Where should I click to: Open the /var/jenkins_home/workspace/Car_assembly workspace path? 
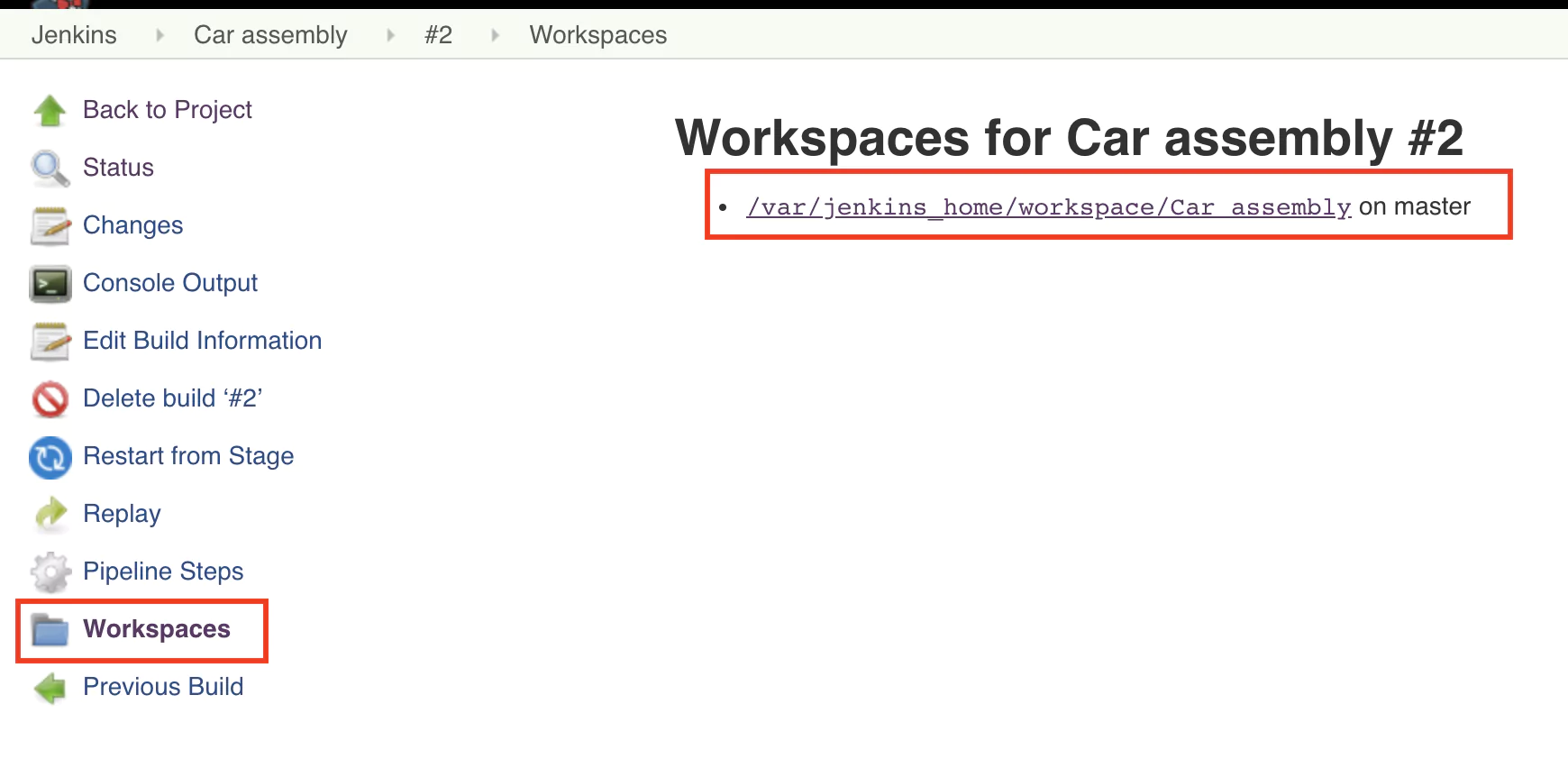[1049, 207]
